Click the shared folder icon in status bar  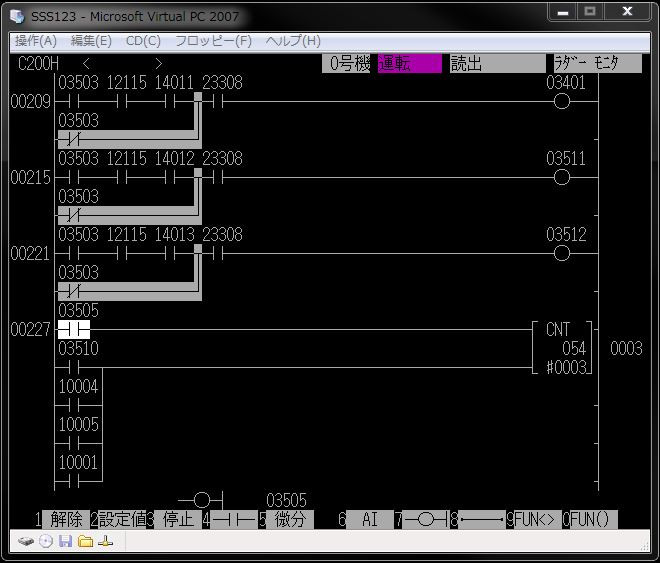(x=85, y=541)
